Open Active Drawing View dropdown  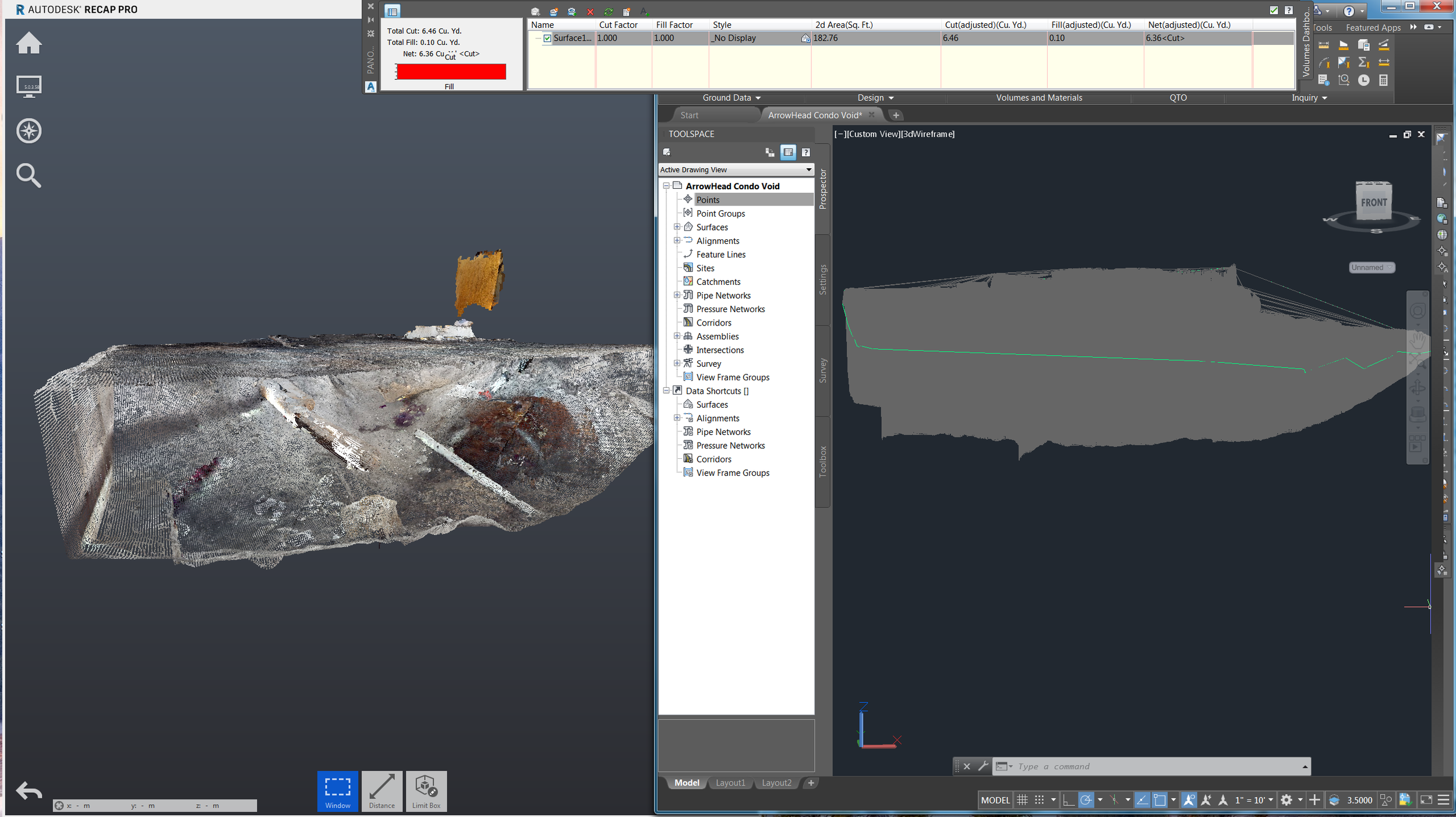pos(736,170)
